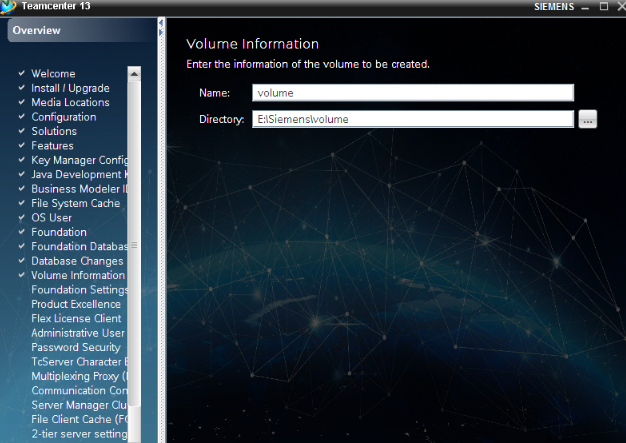
Task: Maximize the Teamcenter installer window
Action: [603, 7]
